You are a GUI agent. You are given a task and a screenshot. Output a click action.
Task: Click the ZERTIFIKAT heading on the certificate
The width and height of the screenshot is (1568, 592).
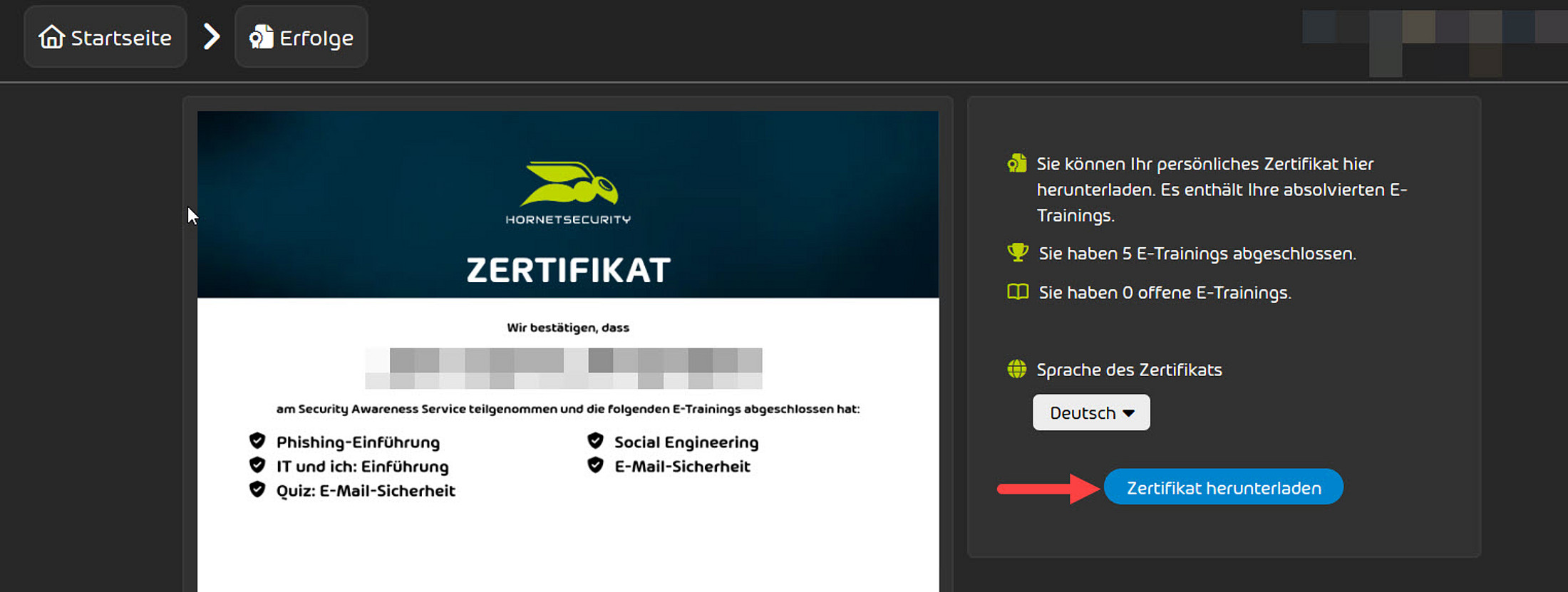(x=568, y=271)
